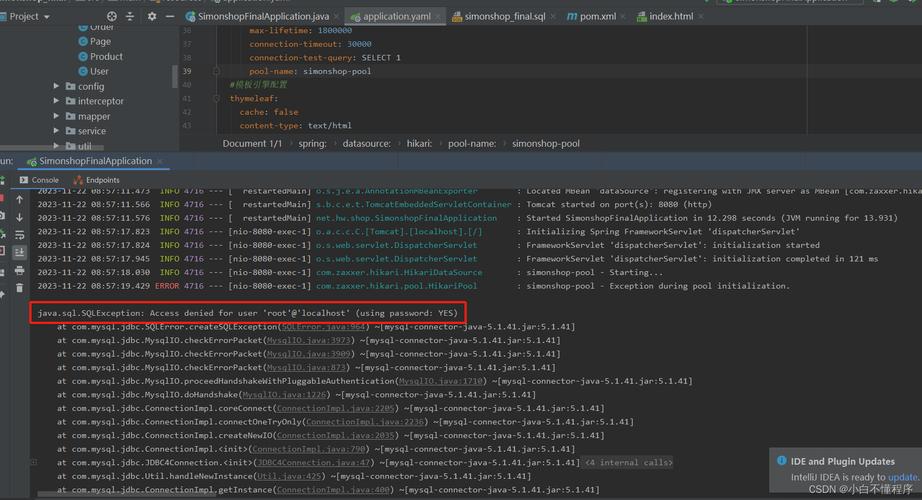Screen dimensions: 922x500
Task: Hide the Project panel with minimize icon
Action: [x=169, y=16]
